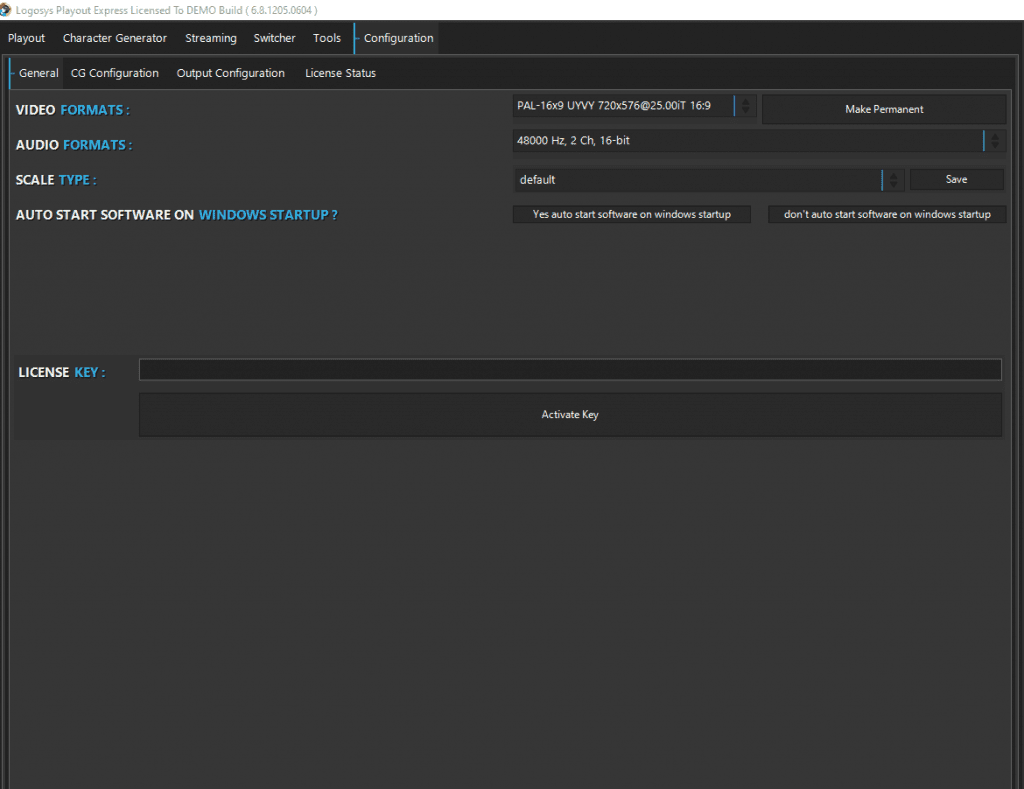Choose don't auto start software on startup
Screen dimensions: 1024x789
887,215
